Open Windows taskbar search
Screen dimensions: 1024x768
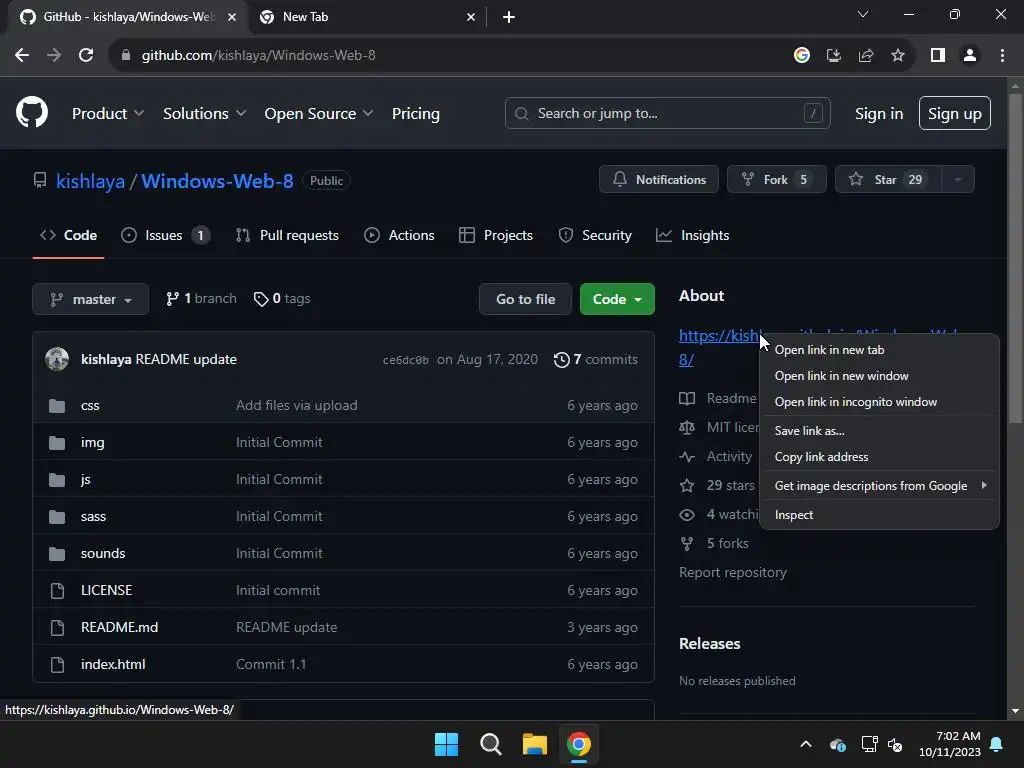(x=490, y=744)
